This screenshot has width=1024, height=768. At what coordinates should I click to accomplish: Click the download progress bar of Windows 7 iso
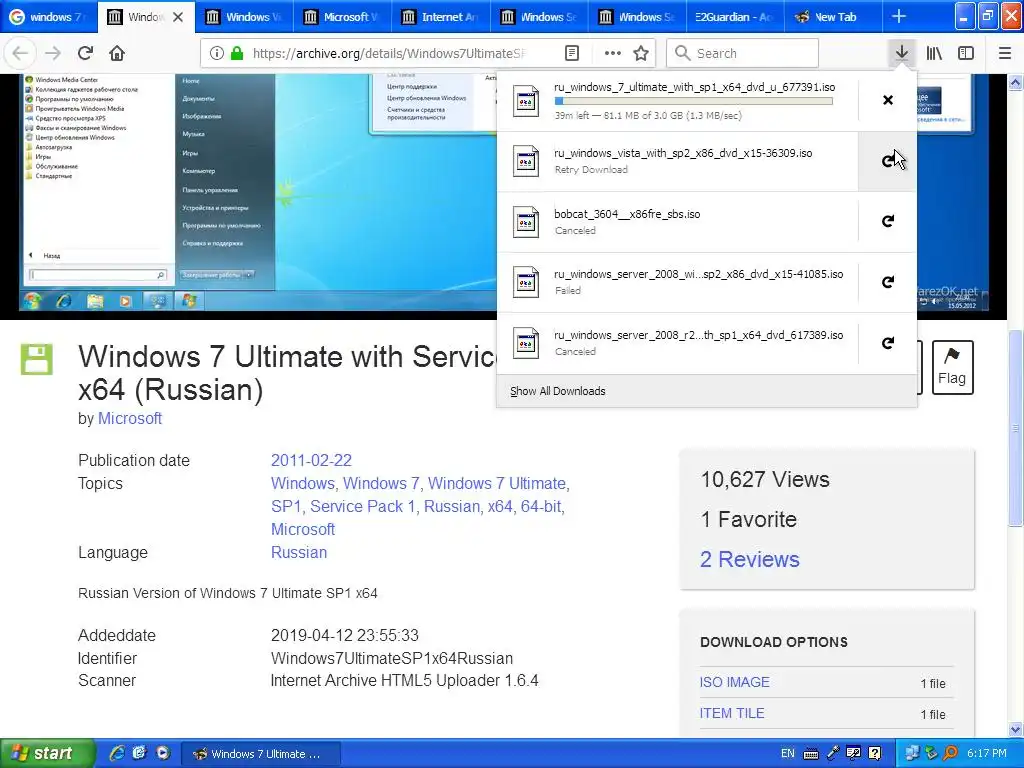[x=694, y=101]
